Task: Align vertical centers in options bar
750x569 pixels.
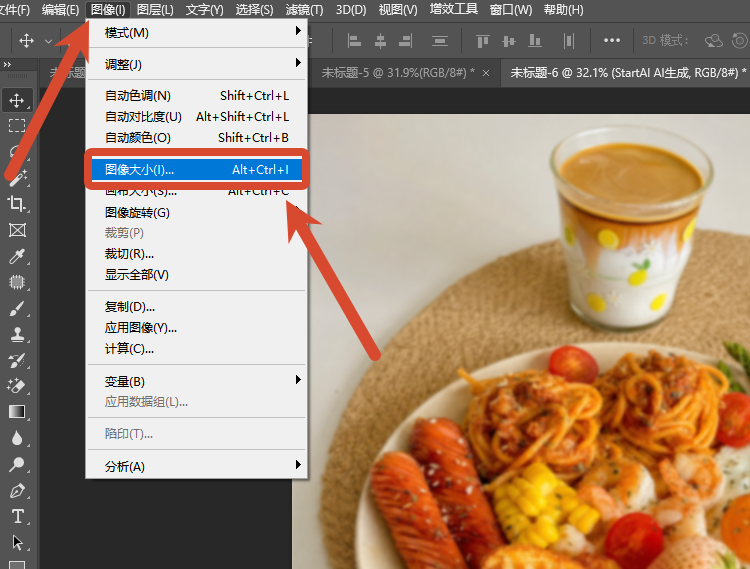Action: point(509,41)
